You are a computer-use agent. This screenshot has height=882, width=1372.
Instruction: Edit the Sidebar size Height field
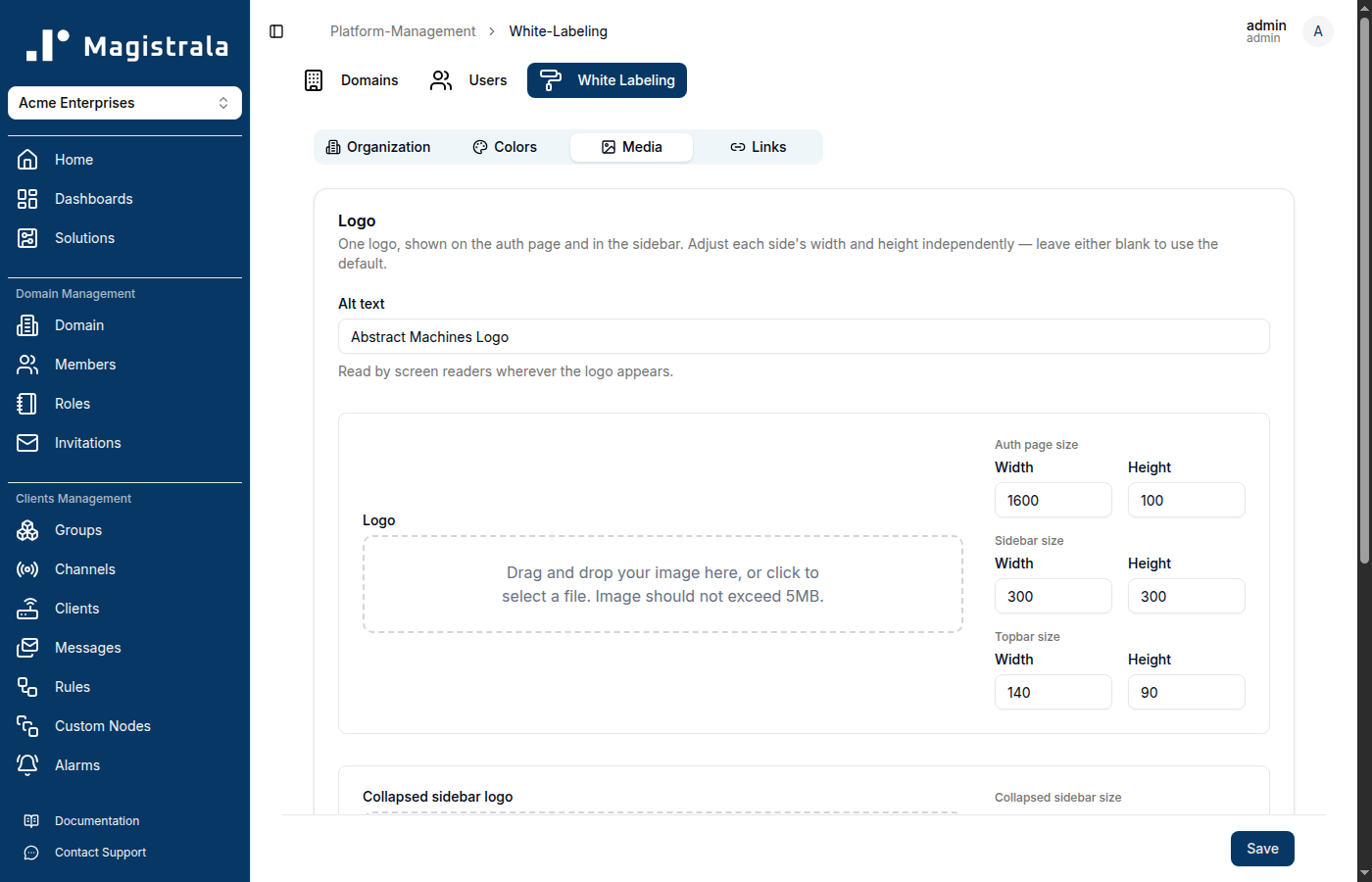click(x=1187, y=596)
